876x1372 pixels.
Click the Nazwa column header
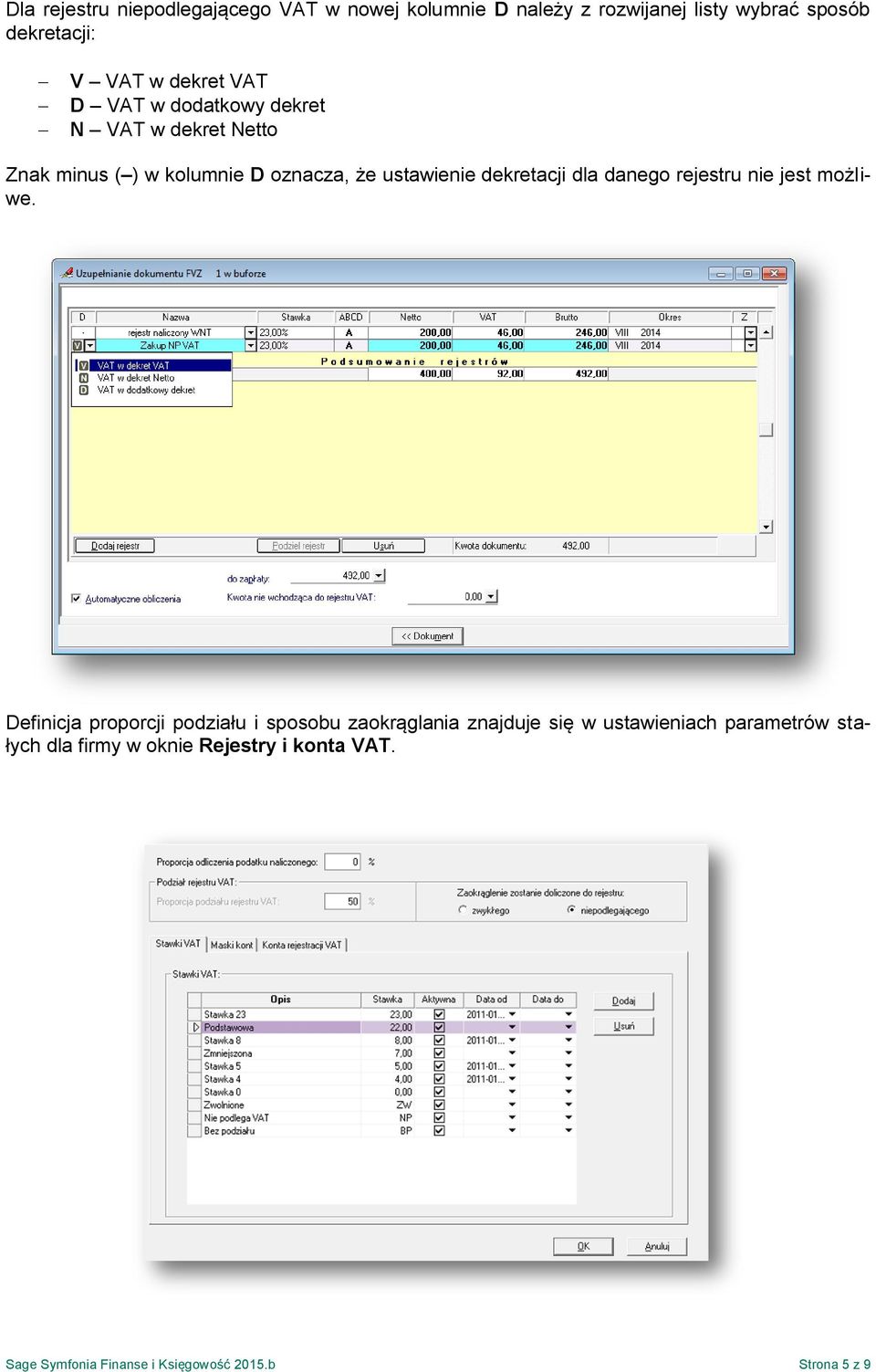176,318
